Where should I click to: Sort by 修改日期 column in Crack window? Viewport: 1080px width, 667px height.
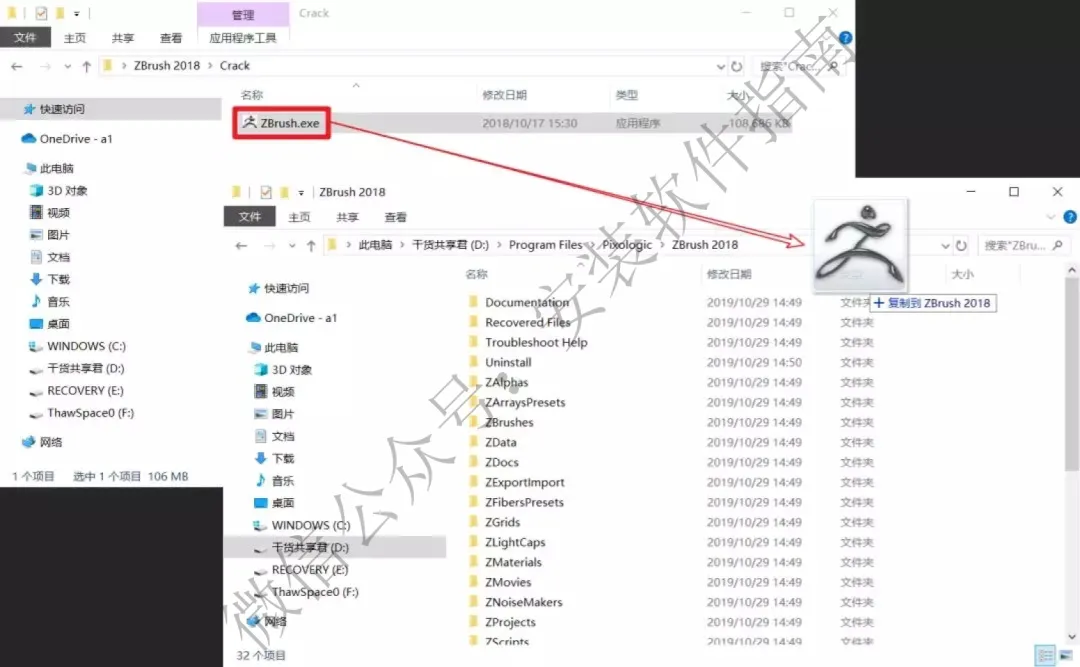point(504,95)
